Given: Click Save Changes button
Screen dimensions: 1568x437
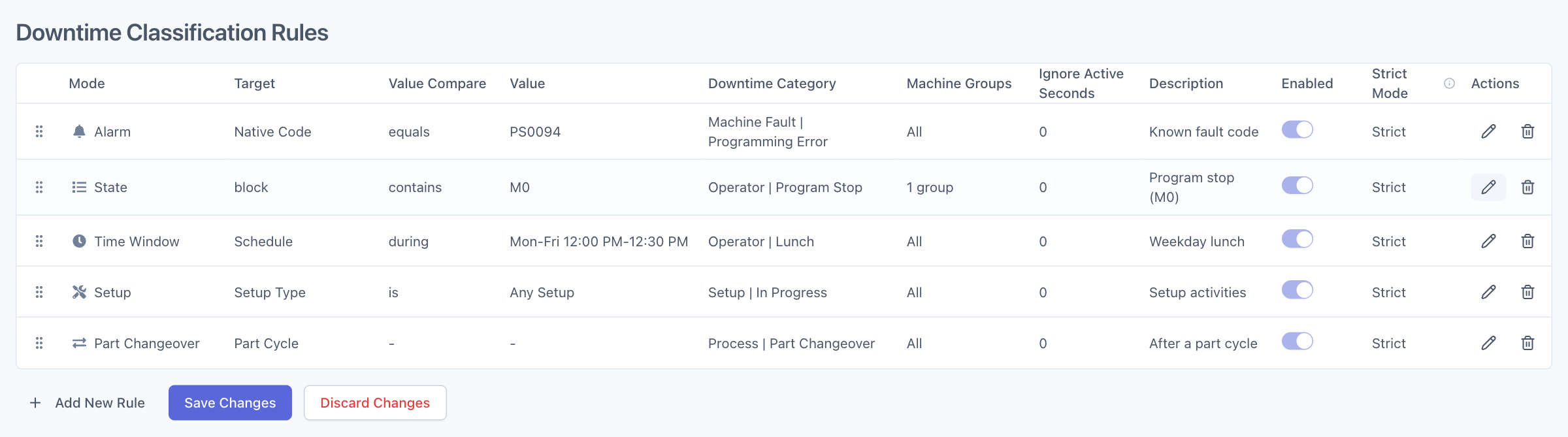Looking at the screenshot, I should pos(230,402).
